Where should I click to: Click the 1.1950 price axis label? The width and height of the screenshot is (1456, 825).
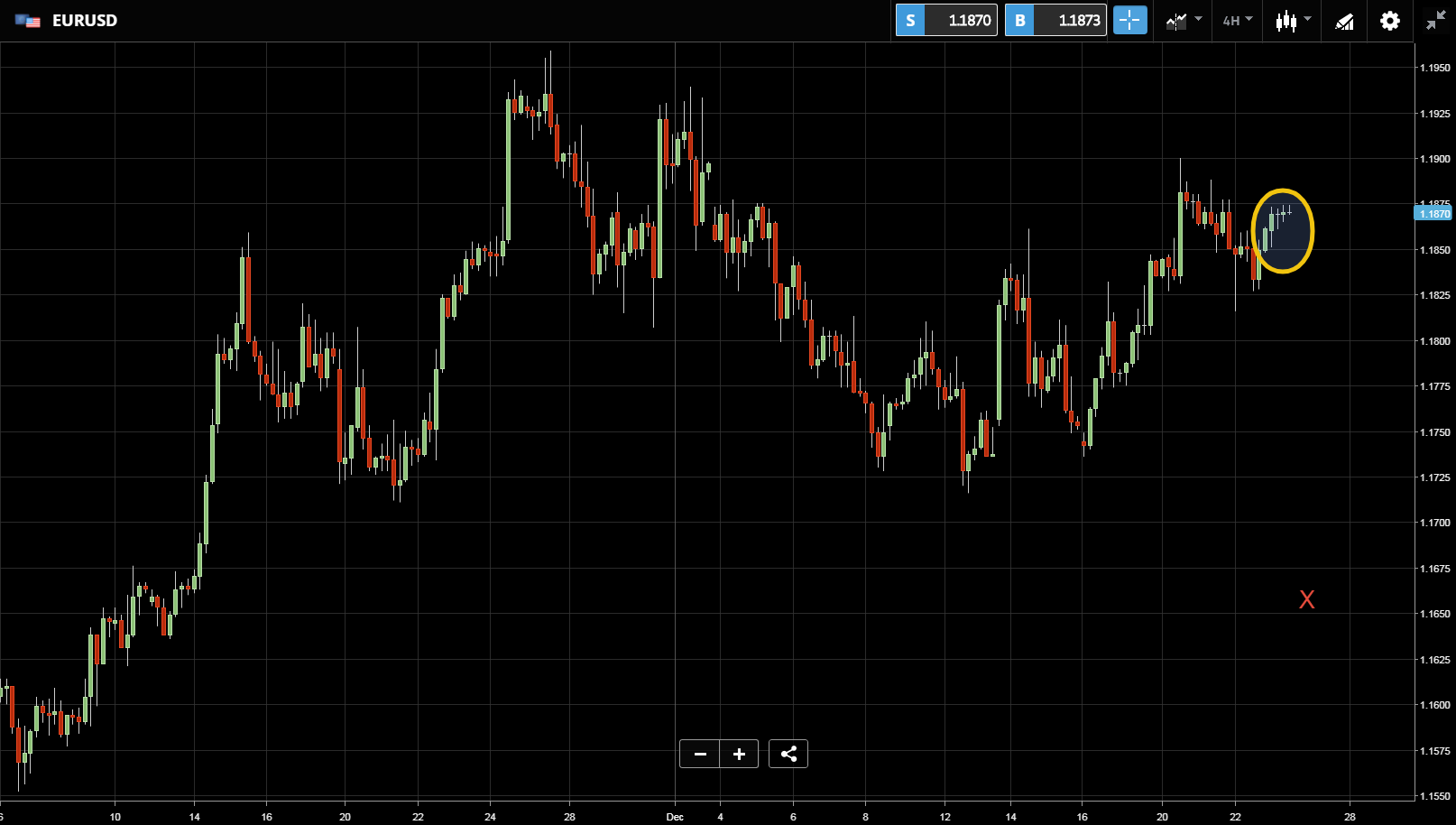(1435, 68)
